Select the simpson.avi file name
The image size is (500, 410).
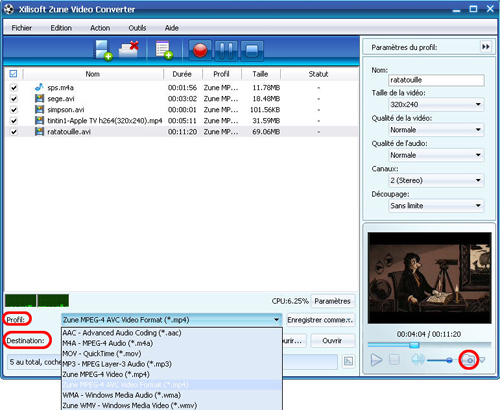click(x=66, y=110)
